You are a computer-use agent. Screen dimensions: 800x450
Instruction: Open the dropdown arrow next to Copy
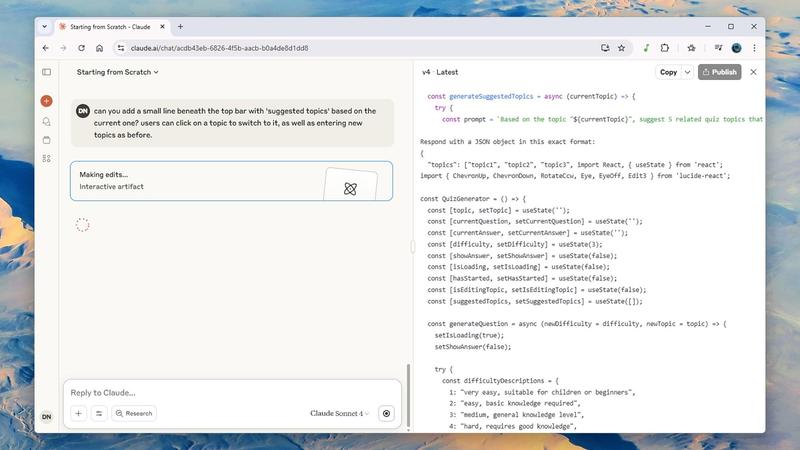686,72
